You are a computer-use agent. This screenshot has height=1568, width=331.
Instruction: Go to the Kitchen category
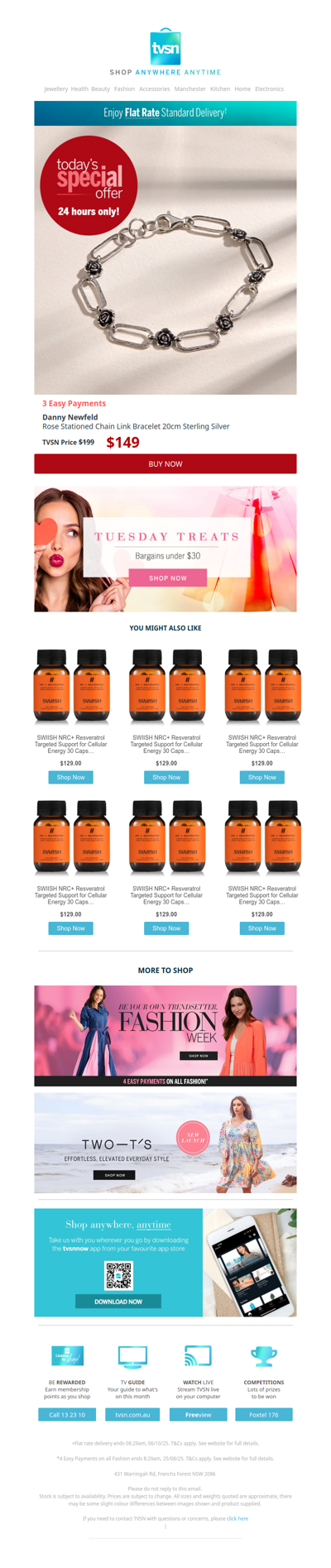[220, 89]
